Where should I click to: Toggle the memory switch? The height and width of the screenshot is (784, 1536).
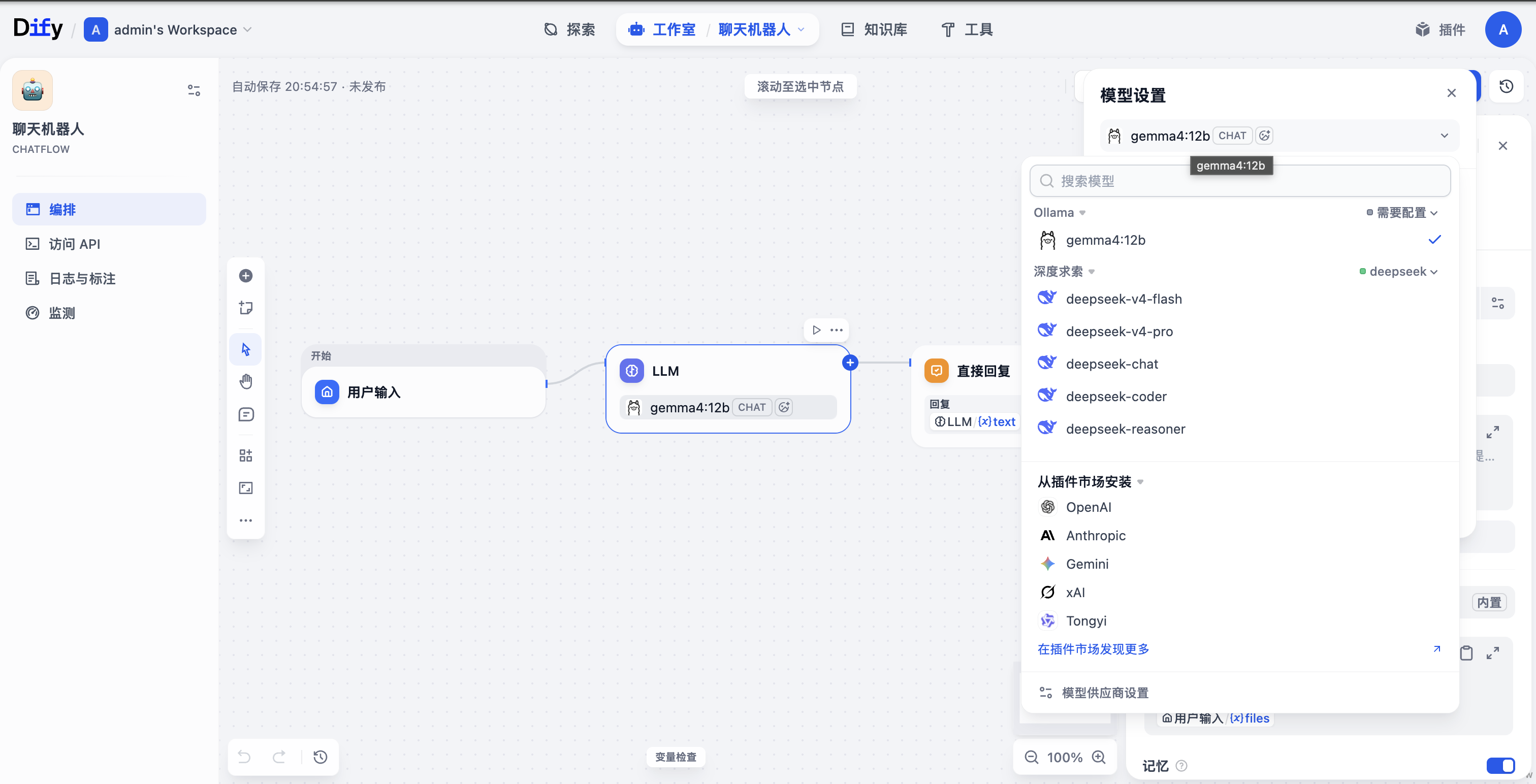[x=1500, y=766]
